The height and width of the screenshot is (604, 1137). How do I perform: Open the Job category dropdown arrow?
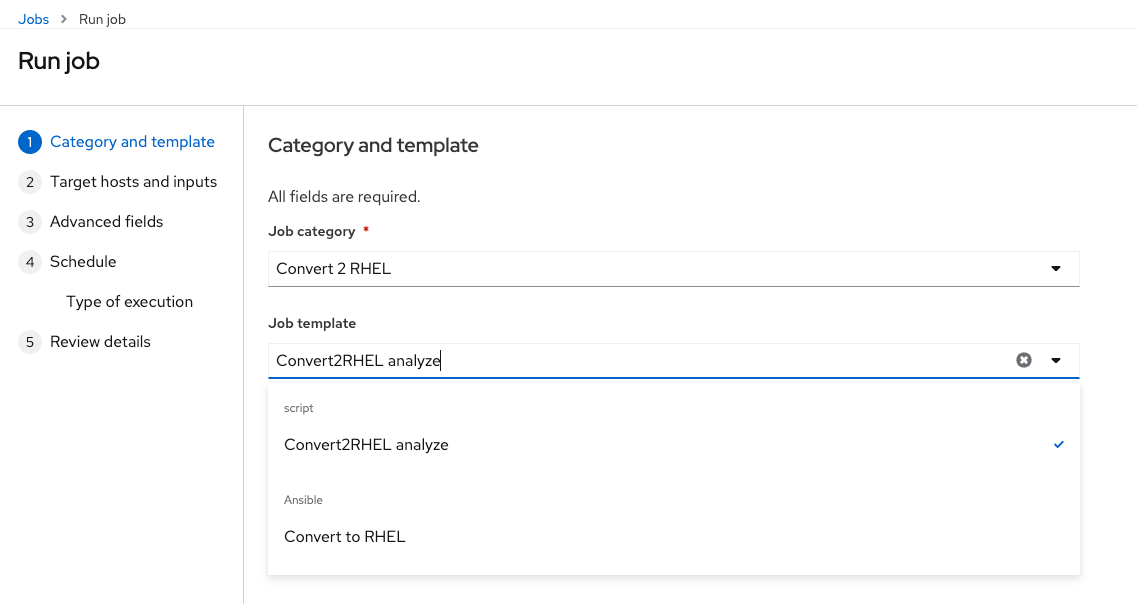pyautogui.click(x=1056, y=269)
